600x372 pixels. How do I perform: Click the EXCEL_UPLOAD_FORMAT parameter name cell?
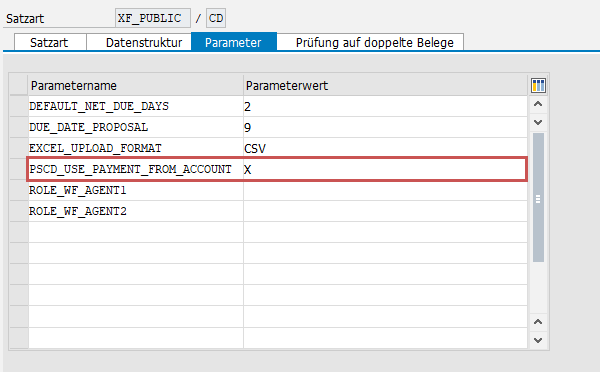[136, 148]
